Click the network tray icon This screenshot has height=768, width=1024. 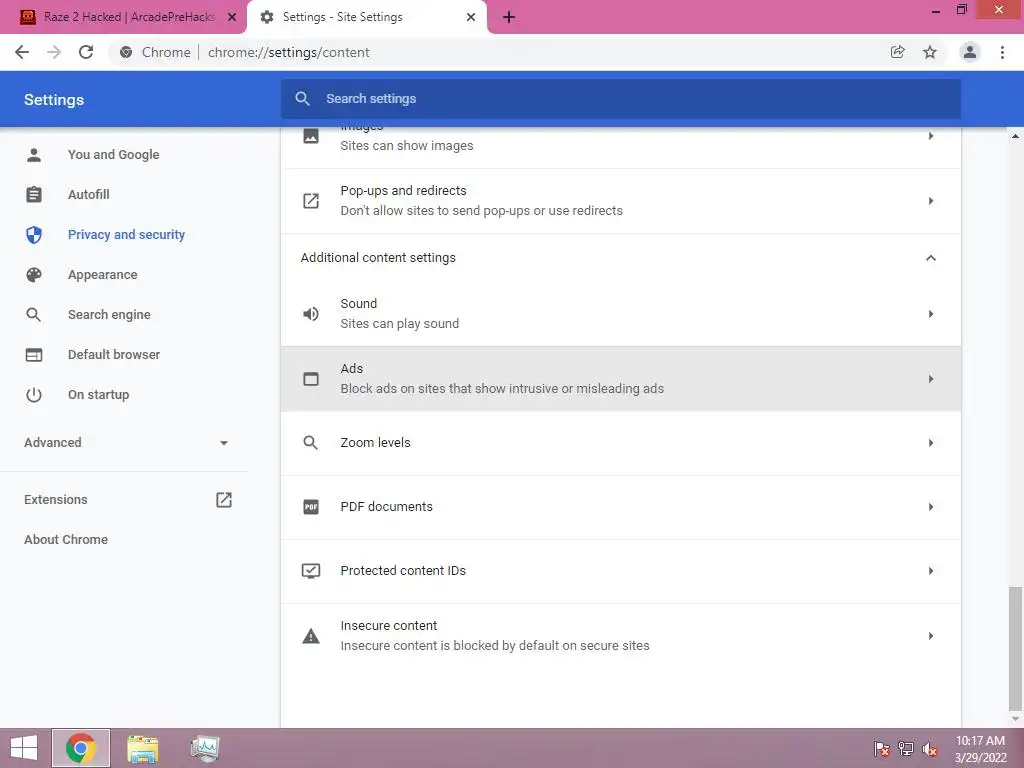click(x=906, y=749)
